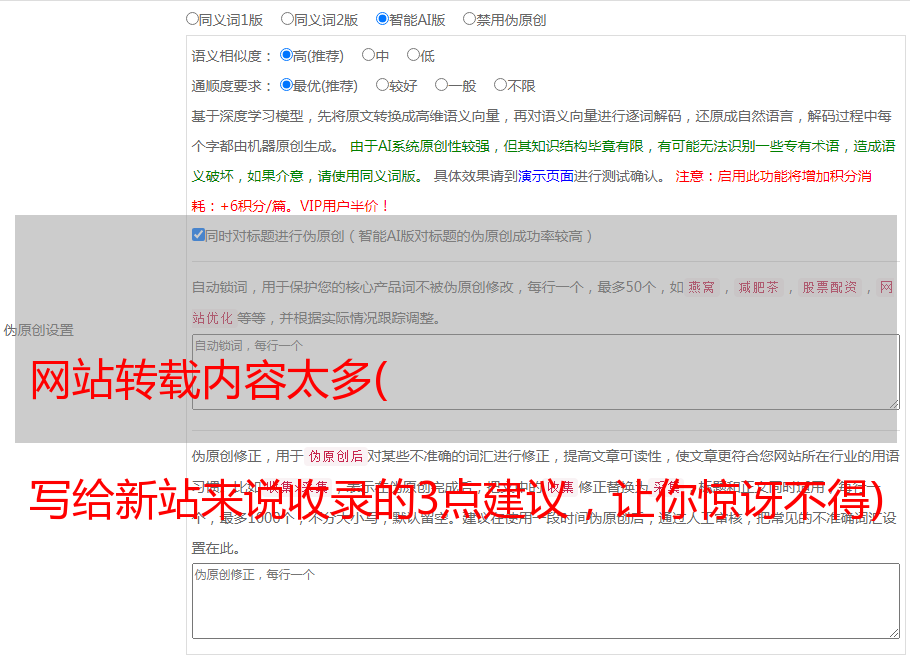Focus the 自动锁词 text area
The image size is (911, 658).
(x=546, y=372)
